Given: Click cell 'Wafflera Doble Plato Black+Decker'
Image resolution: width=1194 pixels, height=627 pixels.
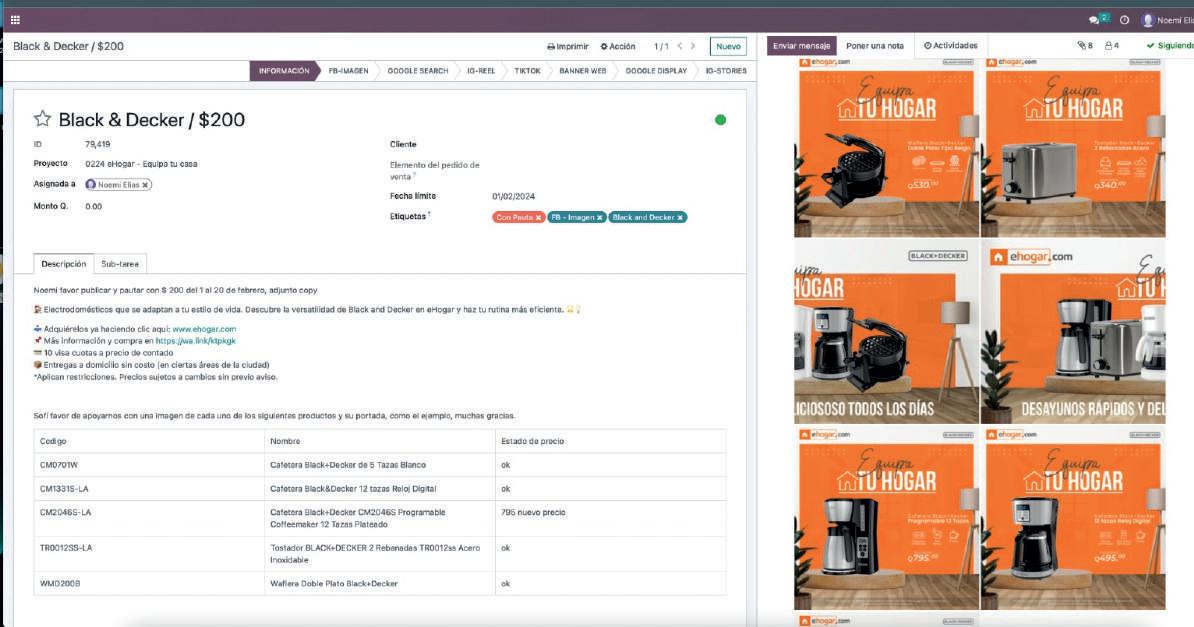Looking at the screenshot, I should tap(379, 584).
